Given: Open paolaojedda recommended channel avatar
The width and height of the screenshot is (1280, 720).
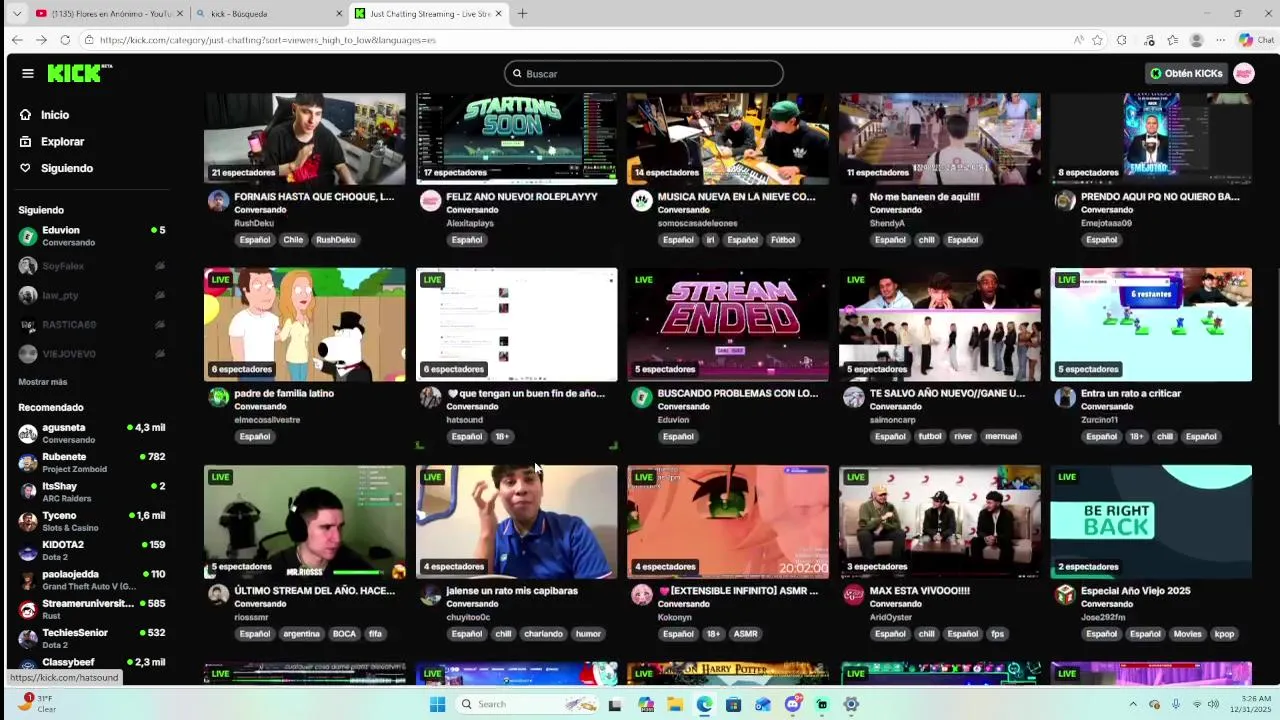Looking at the screenshot, I should (28, 580).
